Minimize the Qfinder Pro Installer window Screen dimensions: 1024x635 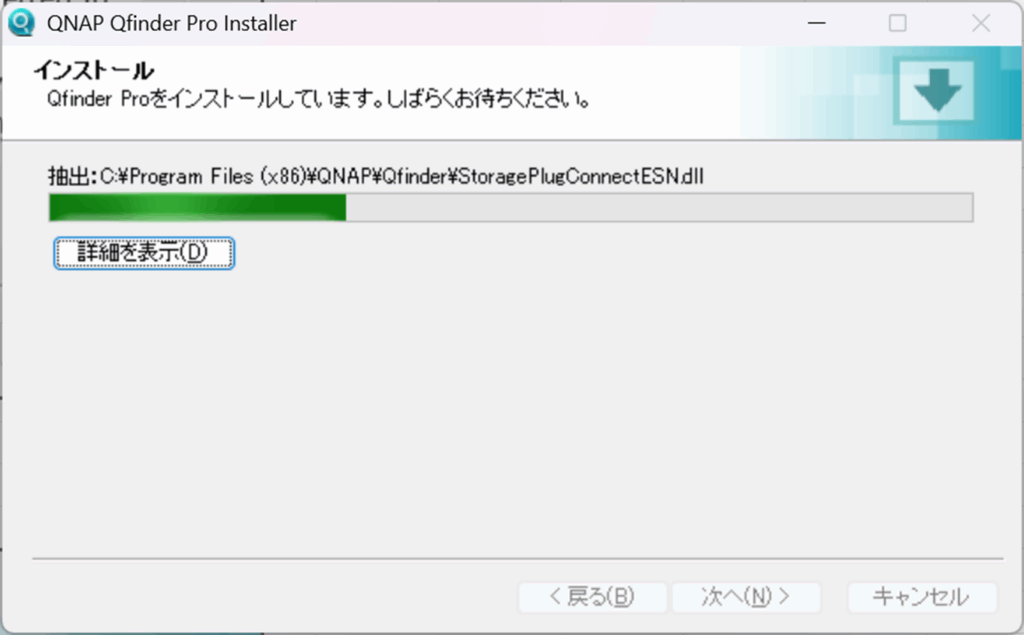(x=816, y=24)
